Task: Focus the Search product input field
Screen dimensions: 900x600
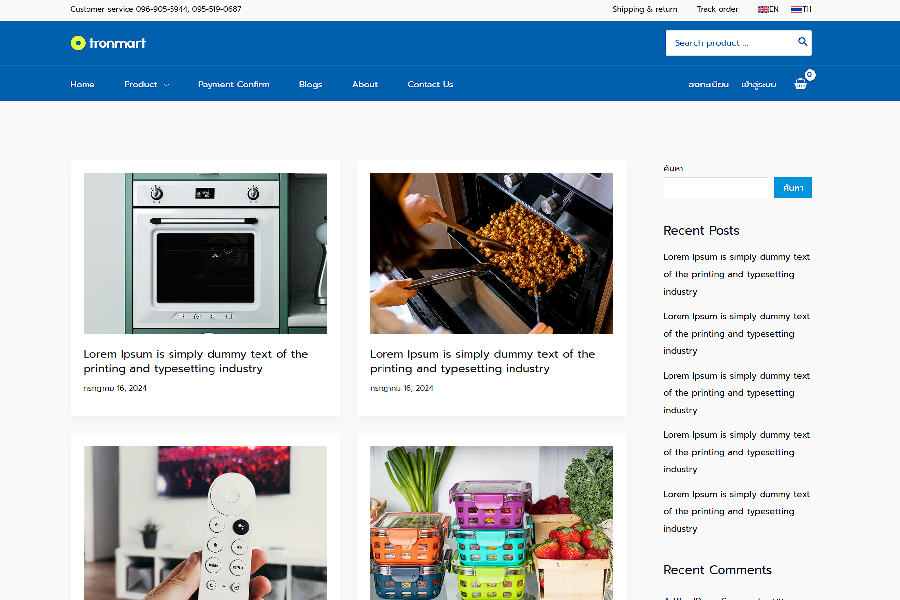Action: click(x=729, y=43)
